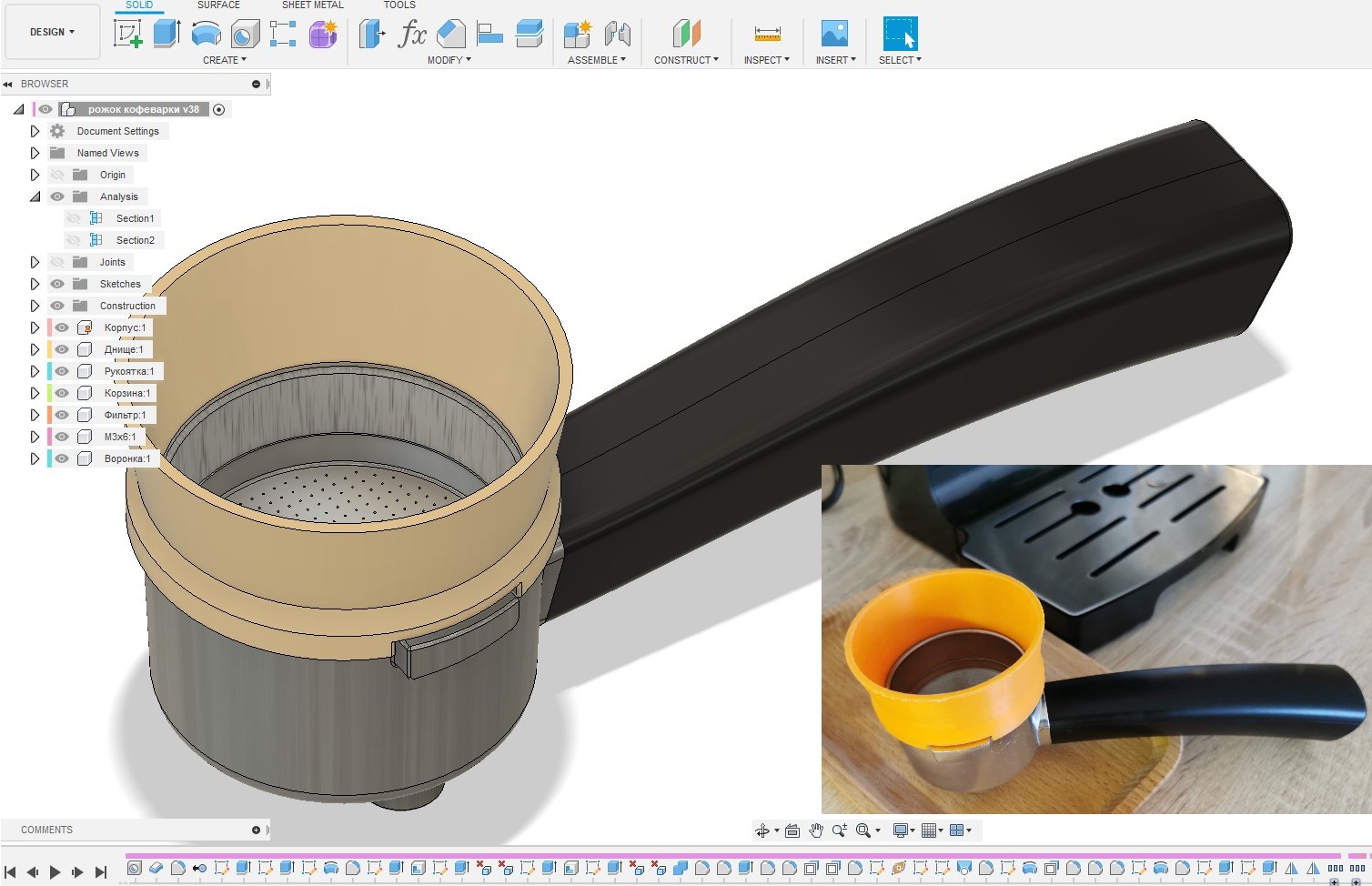The image size is (1372, 886).
Task: Select the Joint tool
Action: (618, 35)
